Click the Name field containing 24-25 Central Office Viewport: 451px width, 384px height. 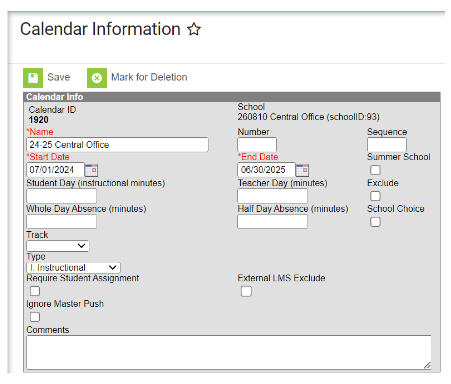point(117,145)
